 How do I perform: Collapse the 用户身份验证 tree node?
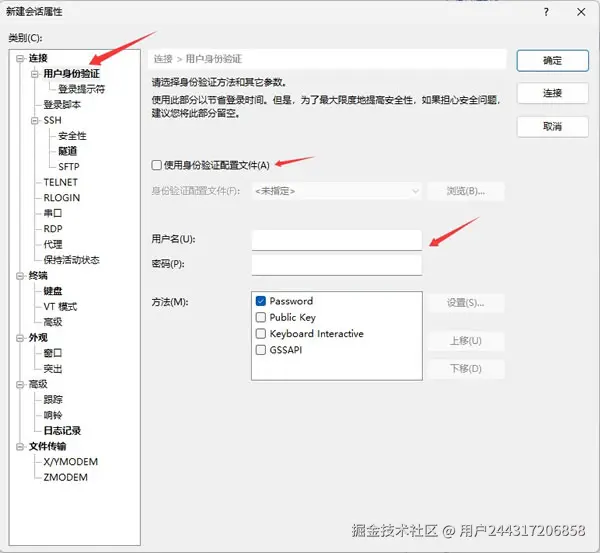click(x=34, y=74)
